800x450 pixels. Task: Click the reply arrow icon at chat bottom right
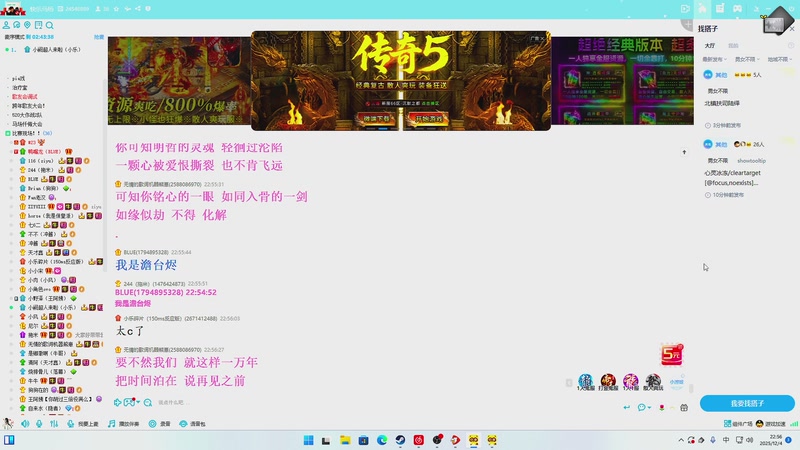pyautogui.click(x=627, y=407)
